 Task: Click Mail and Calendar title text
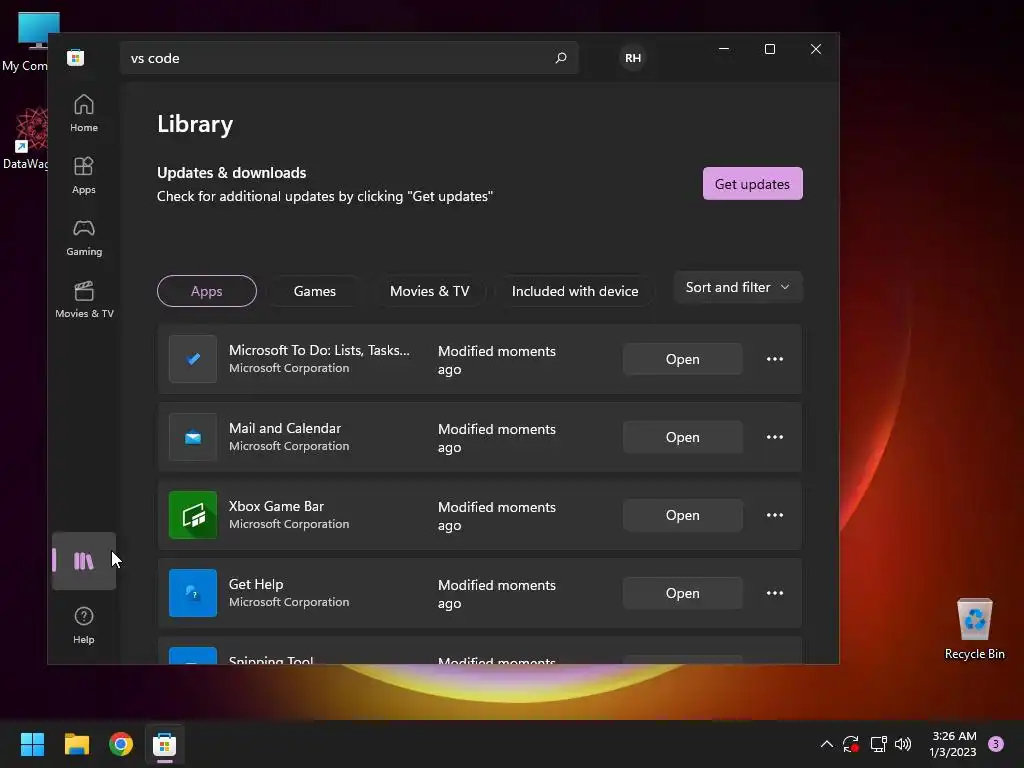coord(285,428)
